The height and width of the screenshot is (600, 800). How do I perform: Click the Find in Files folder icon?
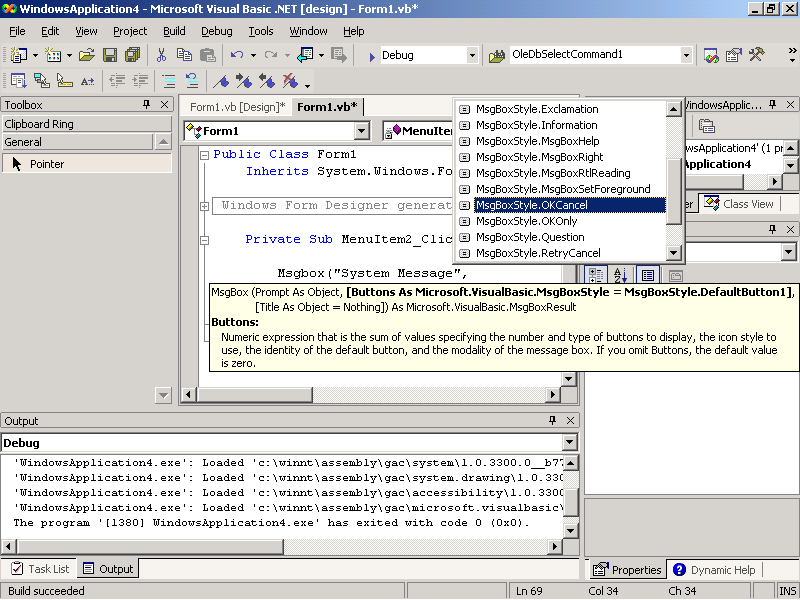coord(497,55)
